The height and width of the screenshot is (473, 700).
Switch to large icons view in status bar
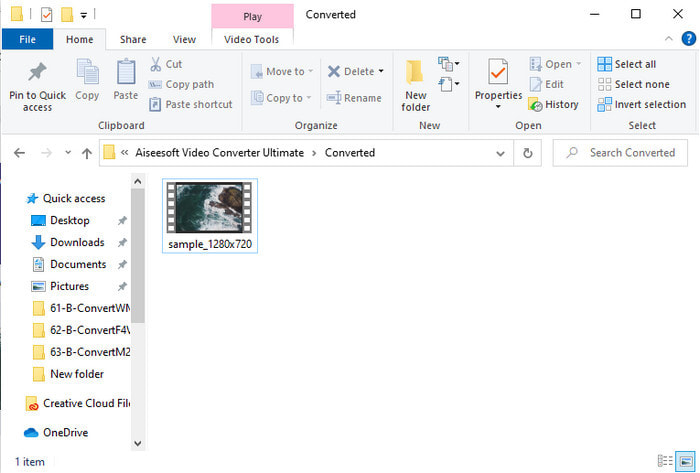coord(686,461)
